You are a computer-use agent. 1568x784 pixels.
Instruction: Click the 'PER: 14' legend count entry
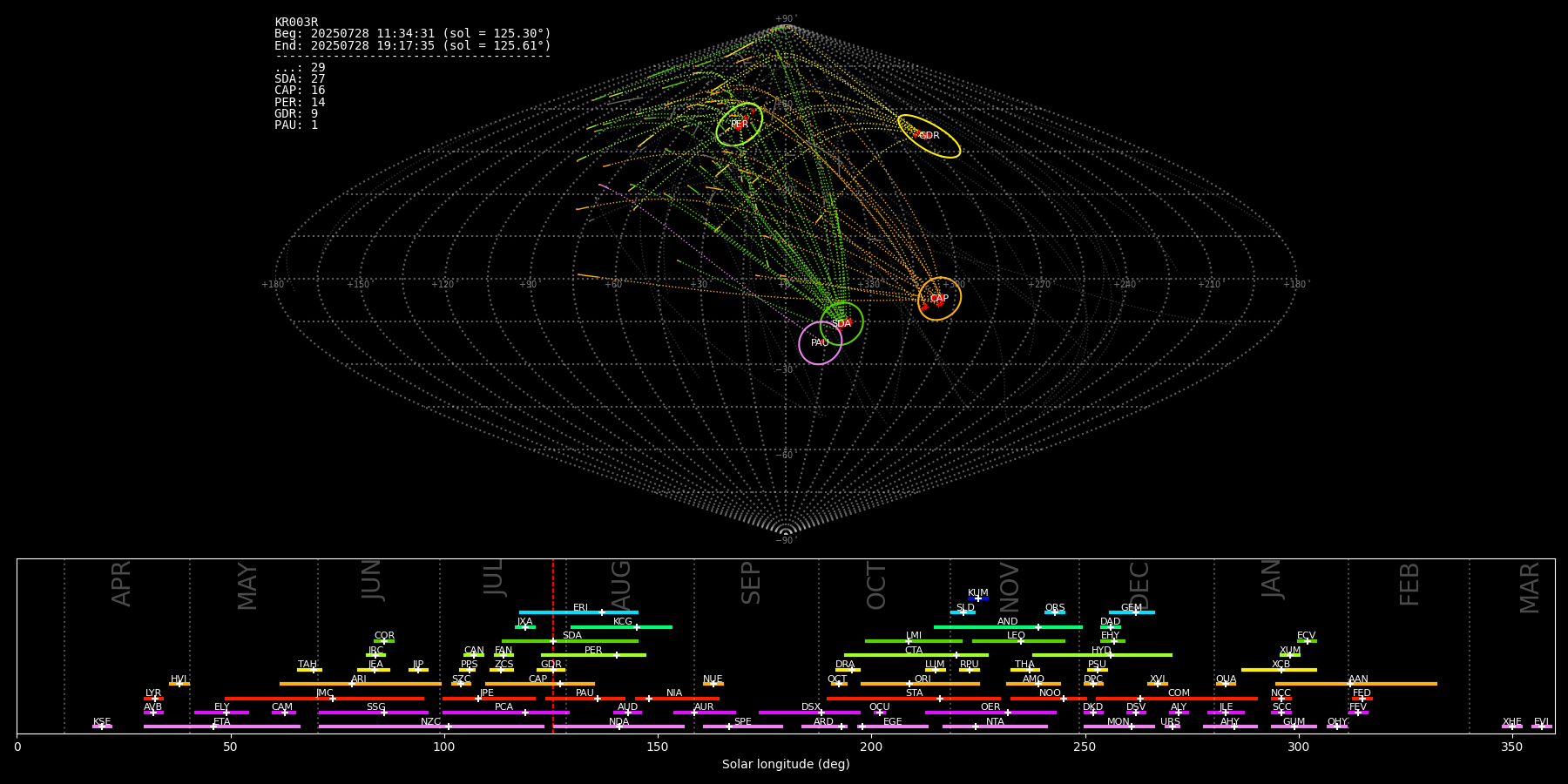click(x=300, y=103)
